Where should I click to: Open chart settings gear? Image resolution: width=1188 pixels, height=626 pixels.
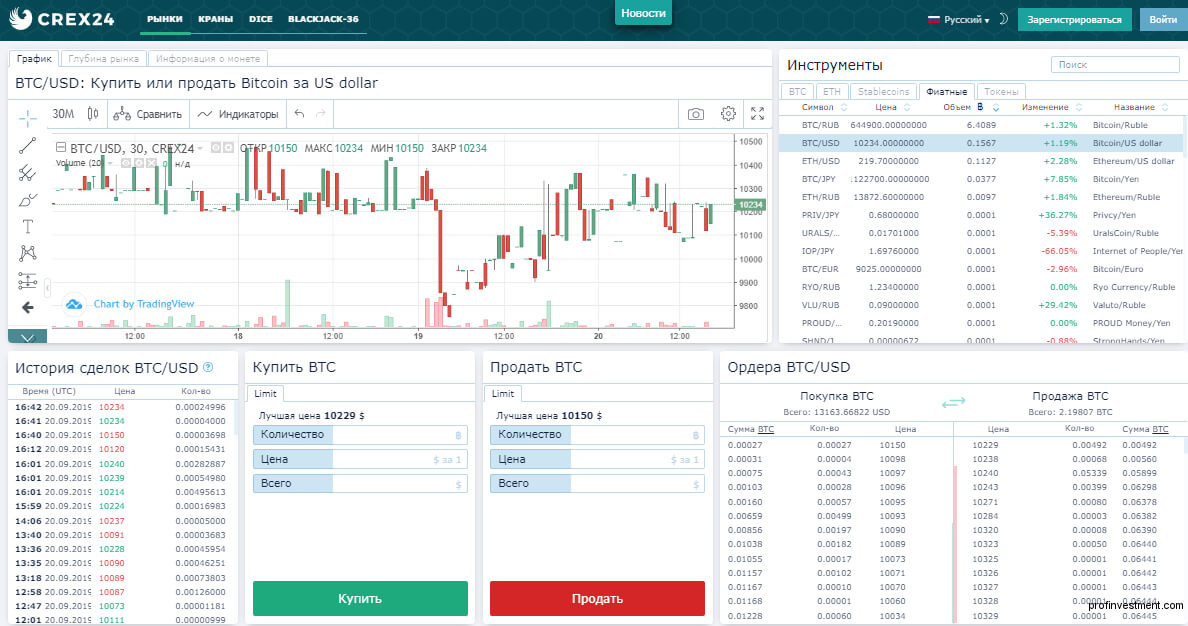728,114
